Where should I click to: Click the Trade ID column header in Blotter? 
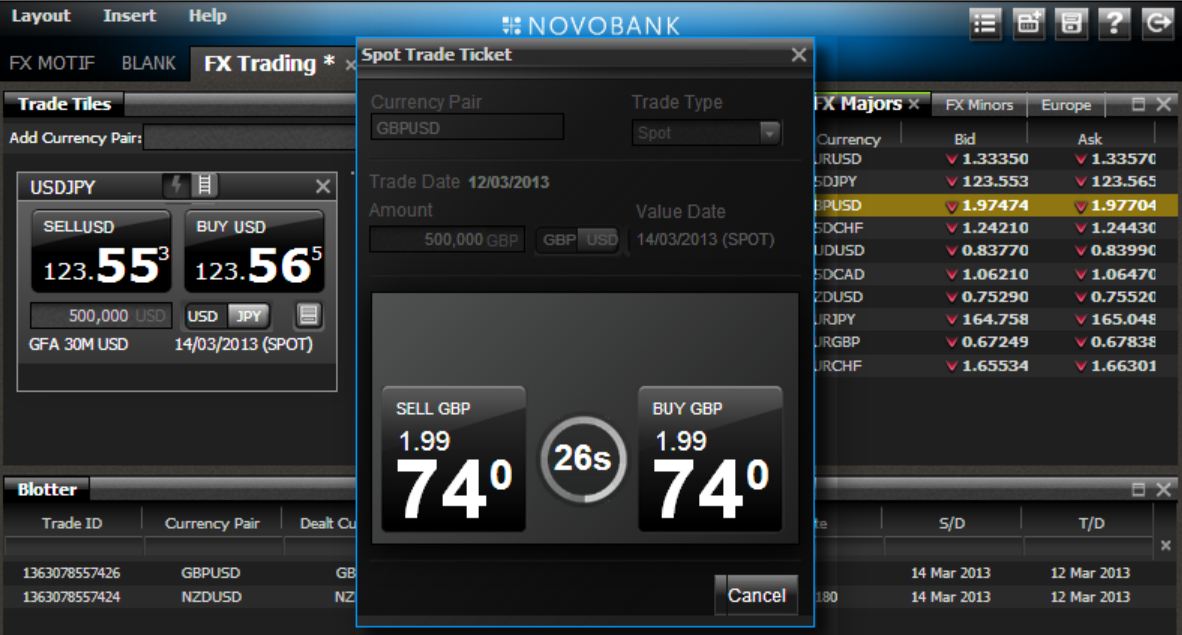[x=72, y=523]
